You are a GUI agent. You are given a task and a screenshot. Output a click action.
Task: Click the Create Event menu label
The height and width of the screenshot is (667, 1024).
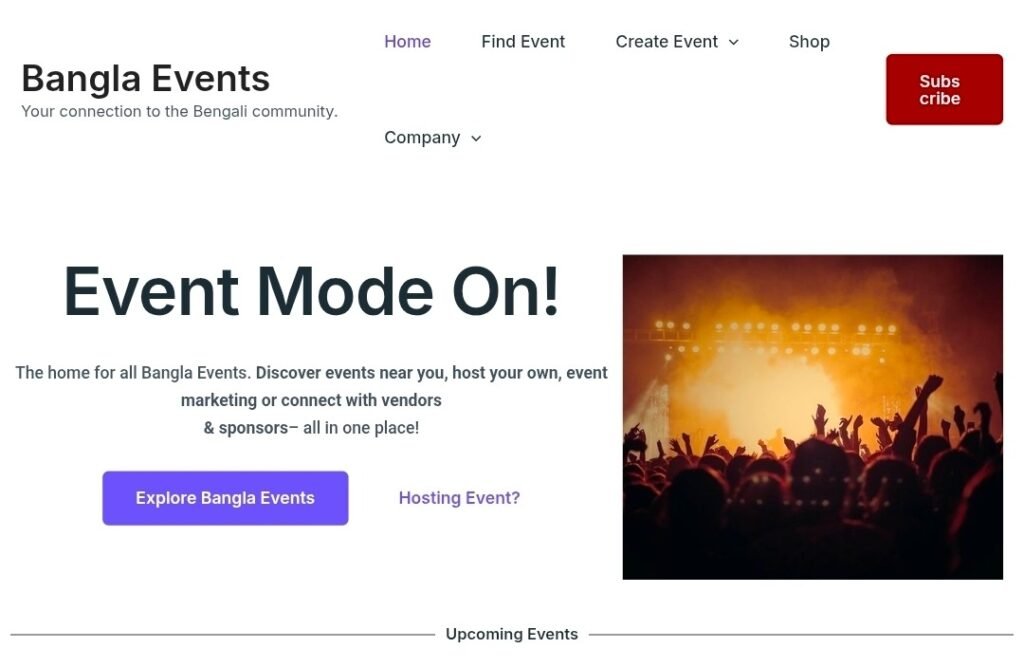(666, 41)
